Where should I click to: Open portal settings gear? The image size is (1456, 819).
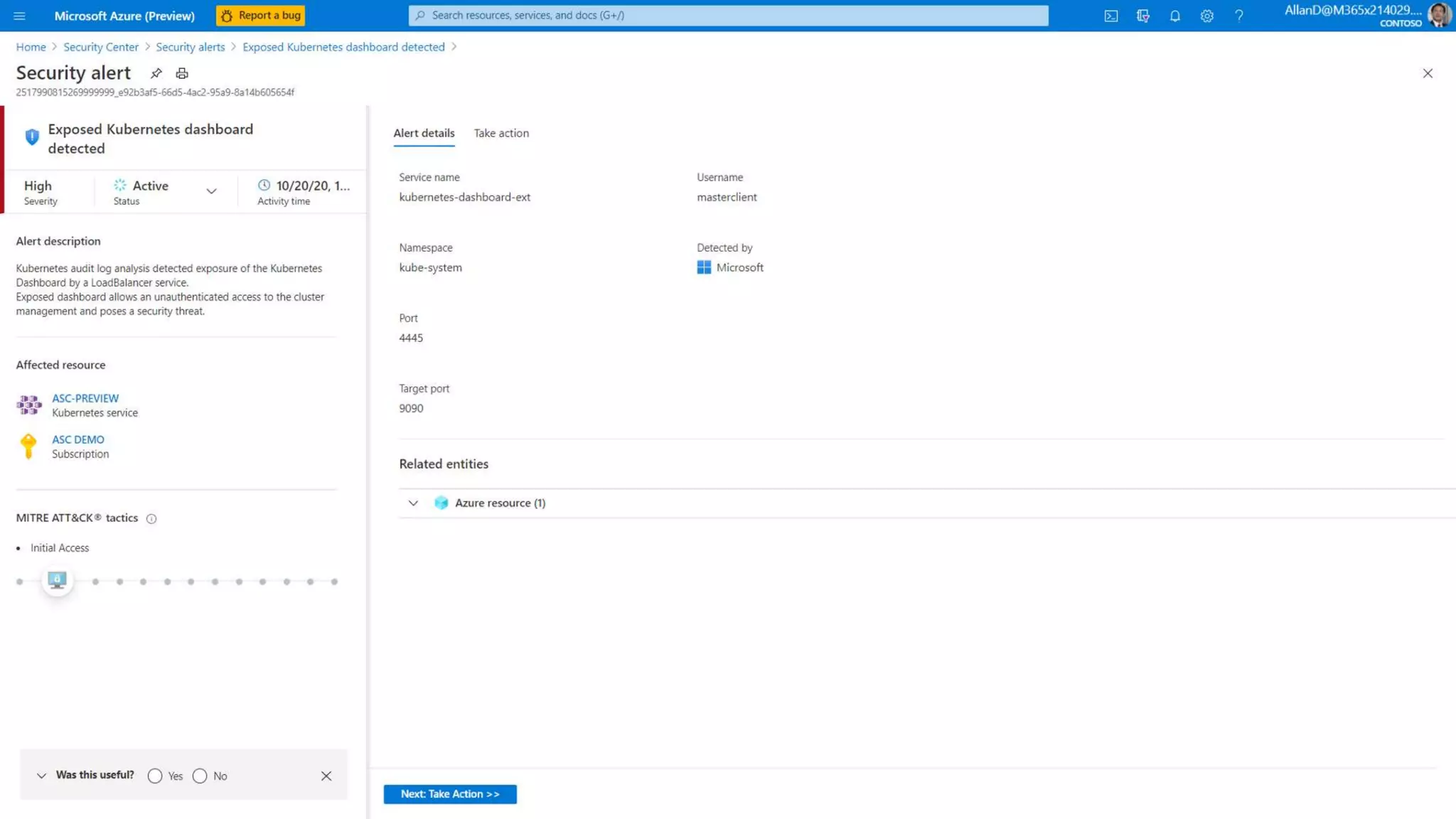tap(1206, 16)
